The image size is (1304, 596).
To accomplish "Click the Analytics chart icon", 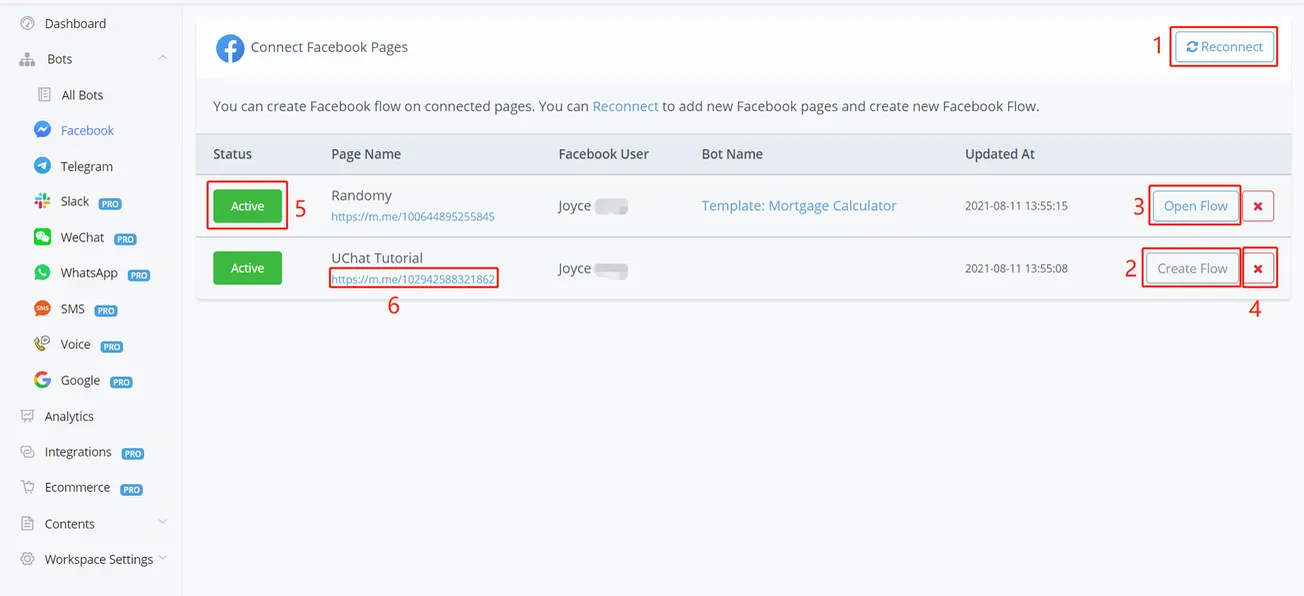I will pyautogui.click(x=27, y=416).
